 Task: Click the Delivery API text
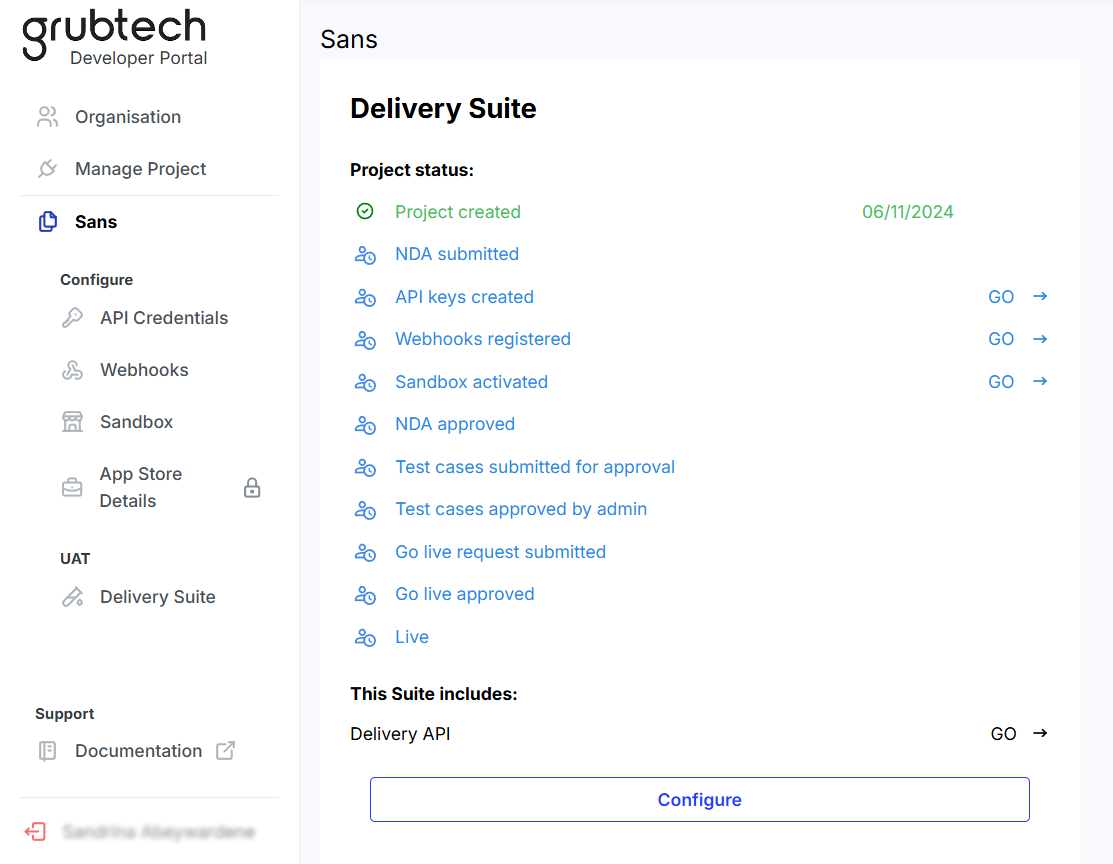(400, 734)
